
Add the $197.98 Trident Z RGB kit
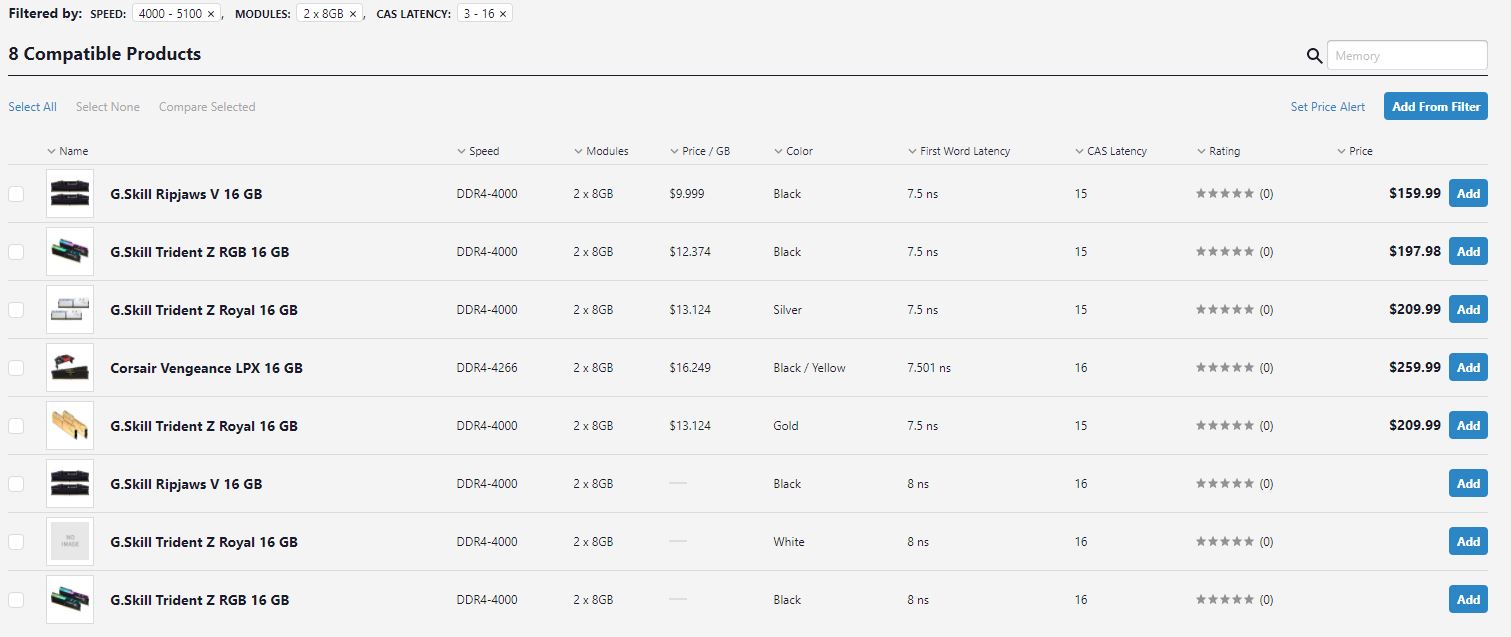click(1468, 252)
